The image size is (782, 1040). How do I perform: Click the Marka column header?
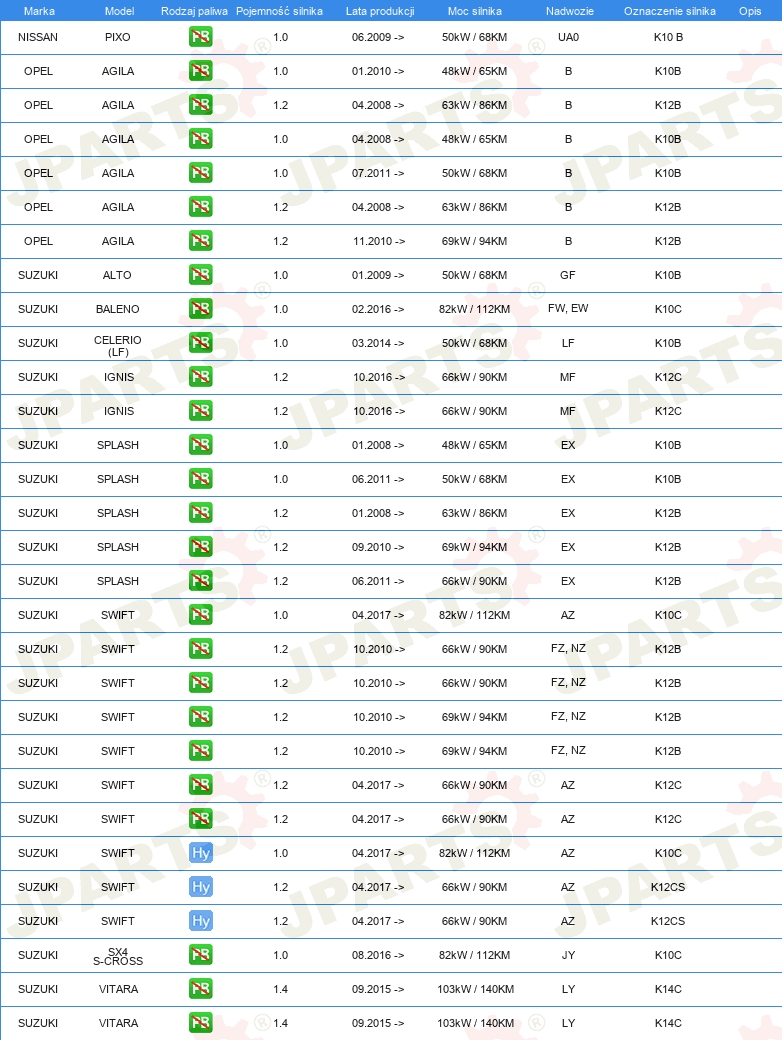[39, 11]
